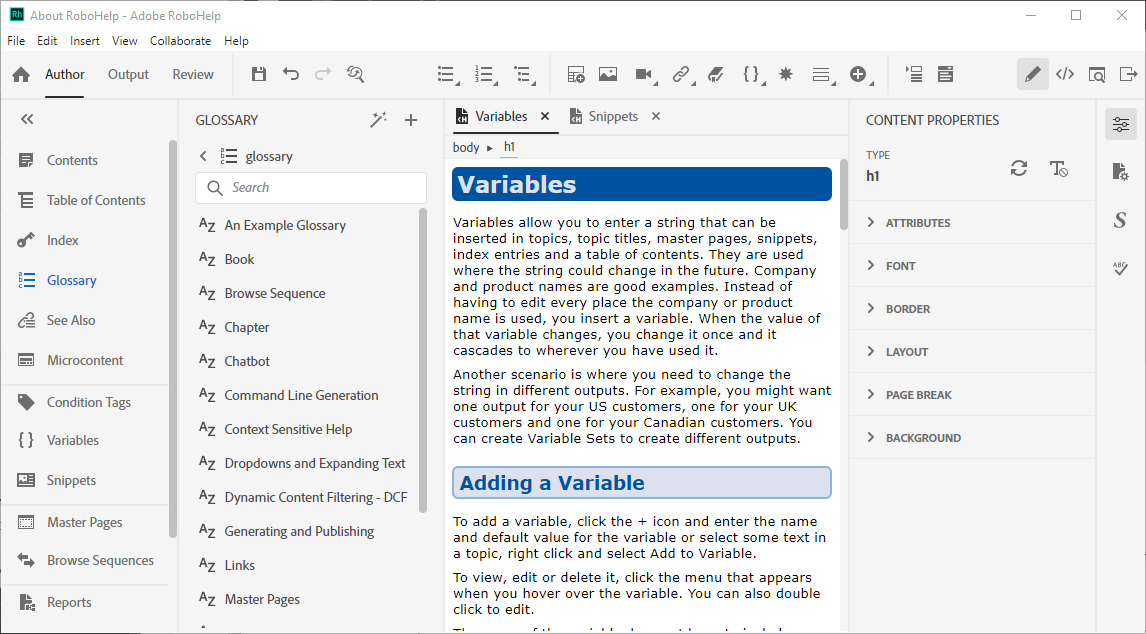Insert a horizontal line
The image size is (1146, 634).
[823, 74]
